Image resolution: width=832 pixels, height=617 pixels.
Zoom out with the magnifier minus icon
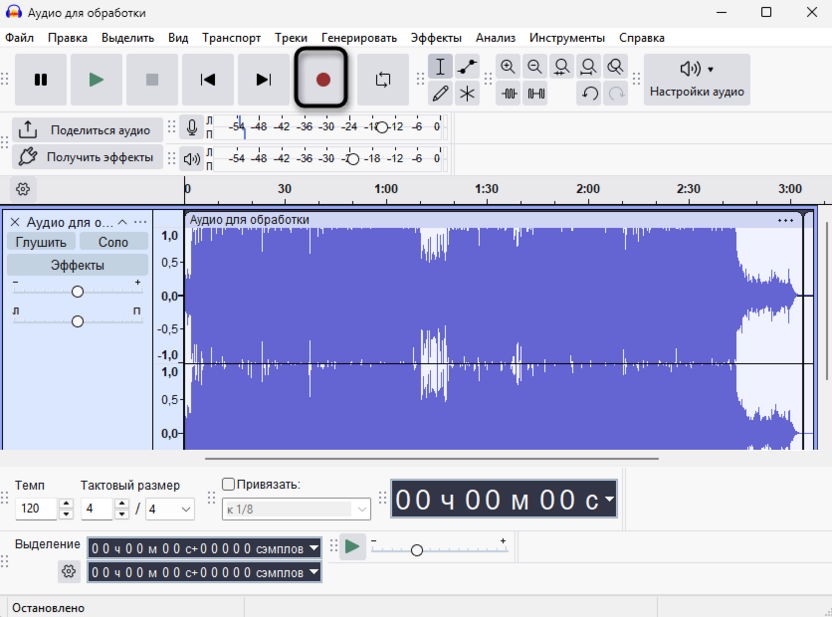[535, 67]
